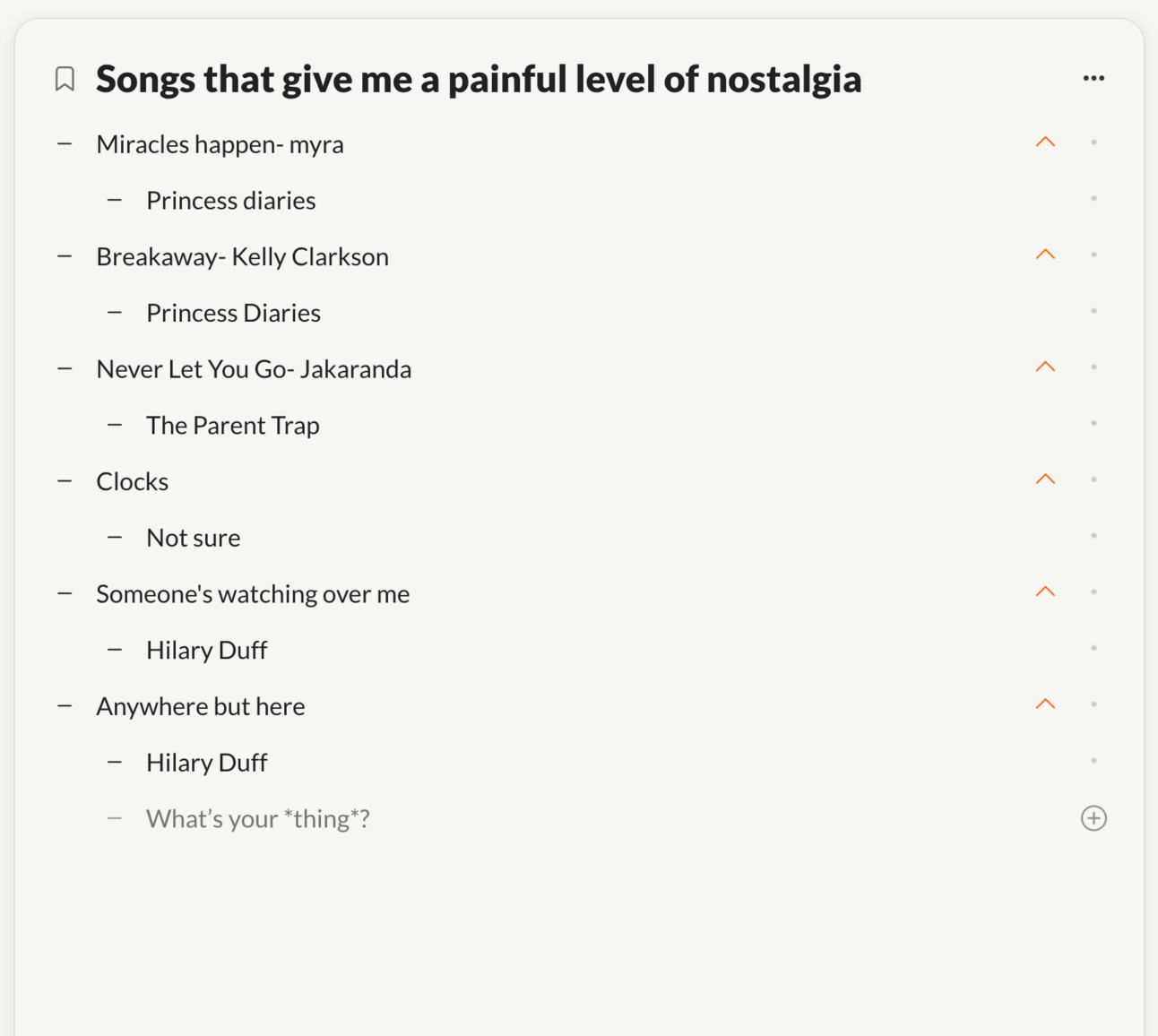Collapse the Breakaway- Kelly Clarkson item

[1045, 255]
